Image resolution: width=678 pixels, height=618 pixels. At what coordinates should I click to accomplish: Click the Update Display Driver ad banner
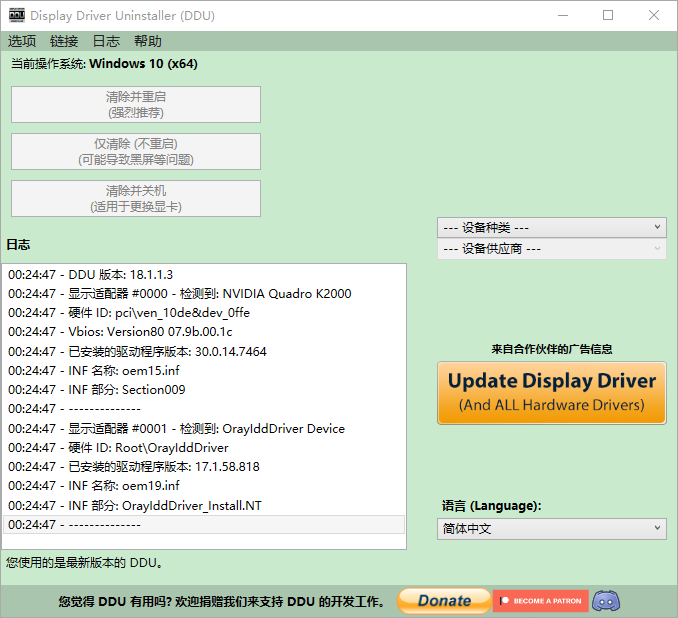552,393
